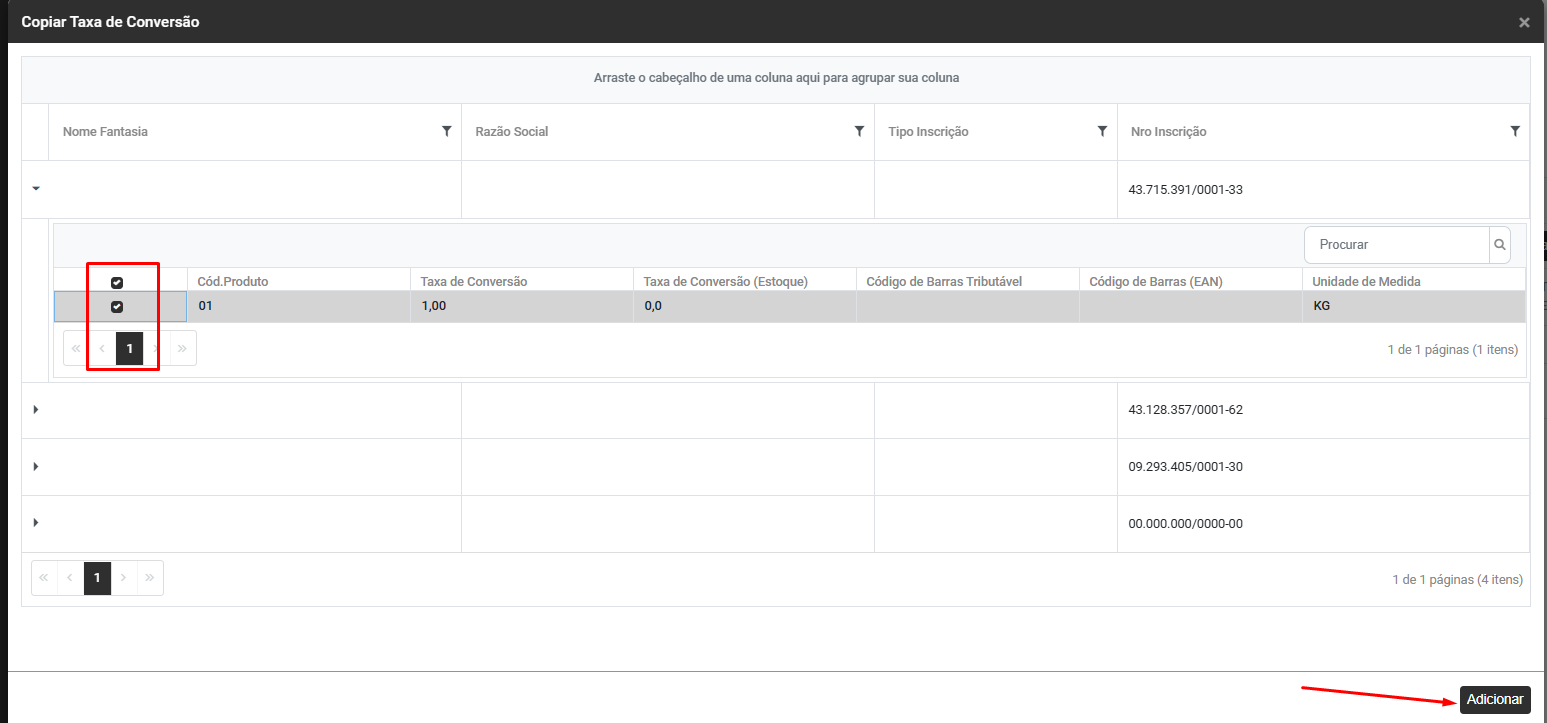Image resolution: width=1547 pixels, height=723 pixels.
Task: Expand the row with inscription 43.128.357/0001-62
Action: tap(36, 409)
